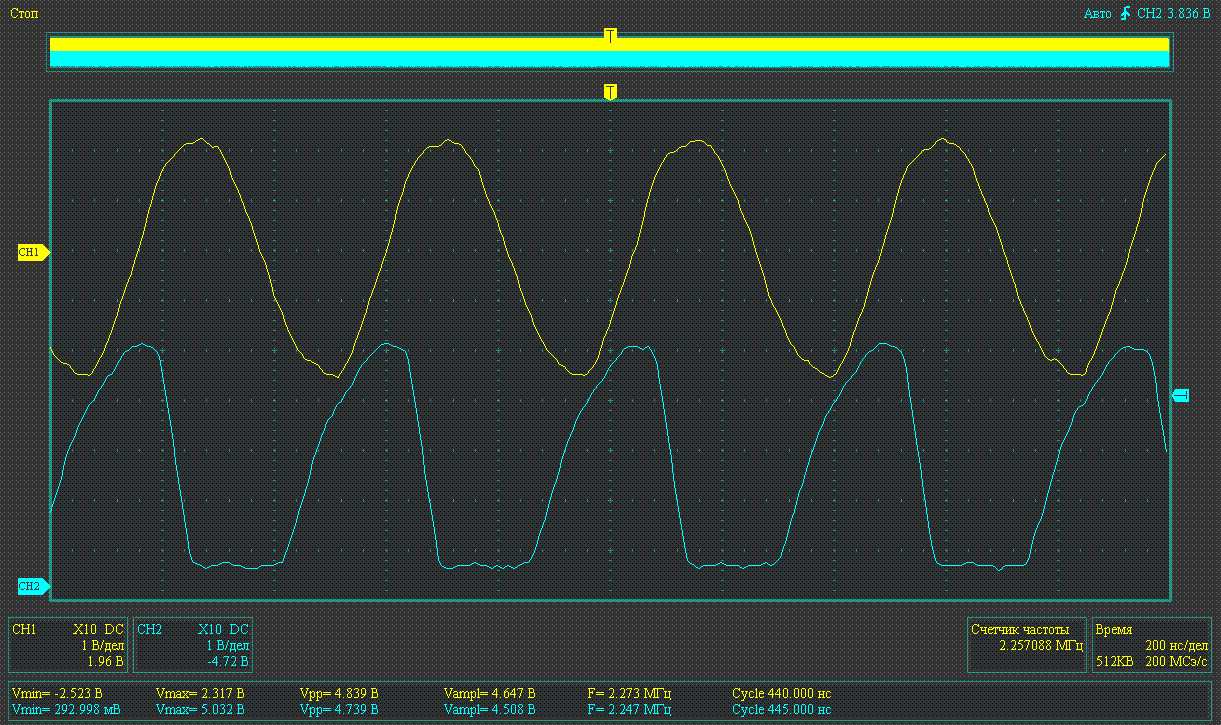Click the "Авто" trigger mode label

click(1098, 14)
